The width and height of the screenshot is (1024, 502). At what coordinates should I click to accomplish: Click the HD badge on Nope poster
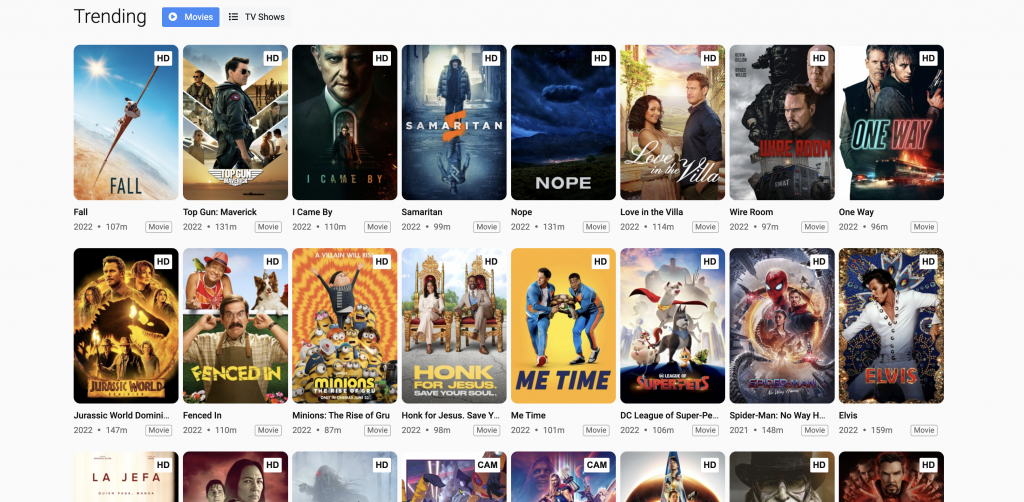click(600, 58)
